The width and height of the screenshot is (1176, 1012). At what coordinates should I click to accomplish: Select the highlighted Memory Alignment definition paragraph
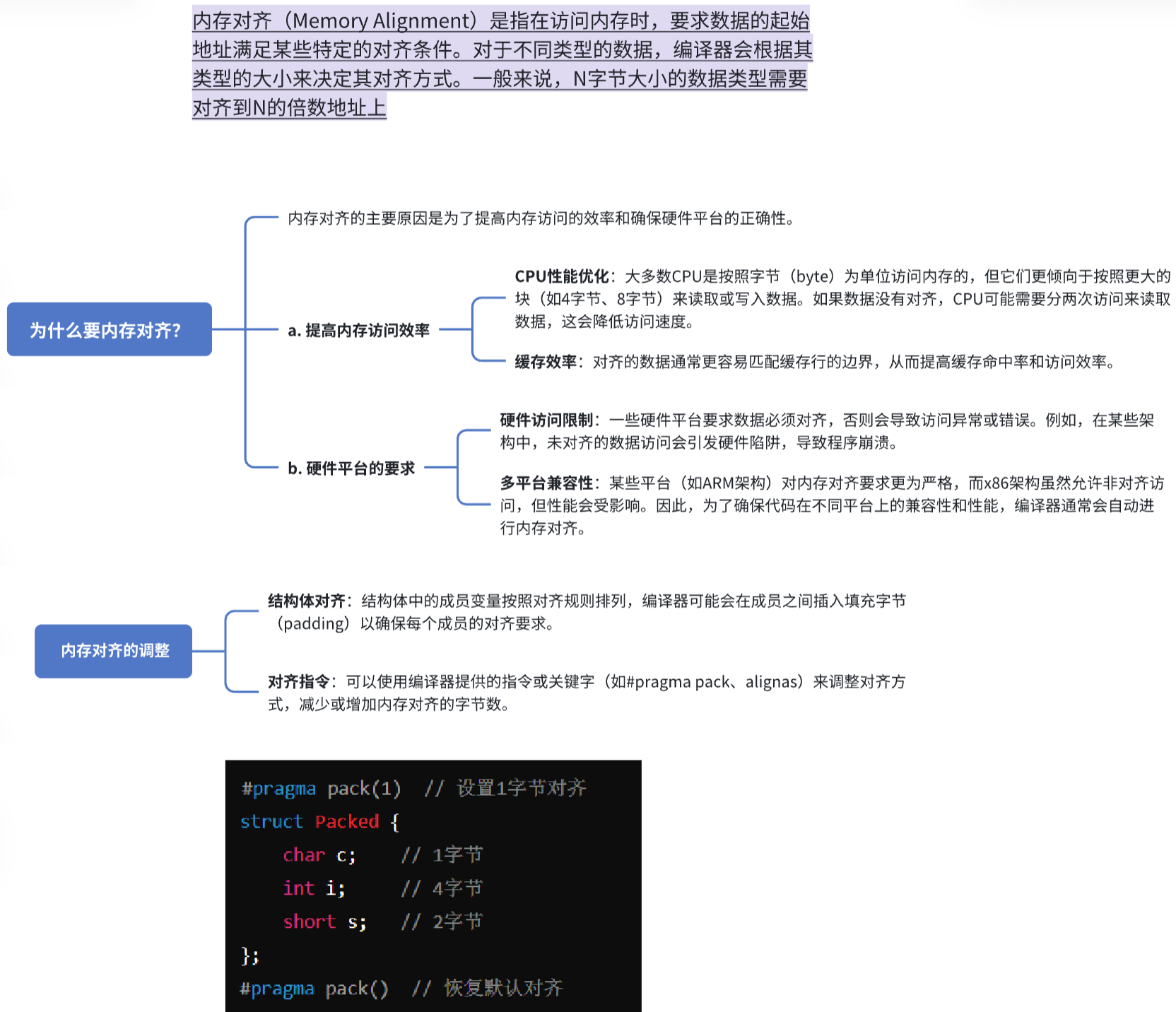[502, 64]
